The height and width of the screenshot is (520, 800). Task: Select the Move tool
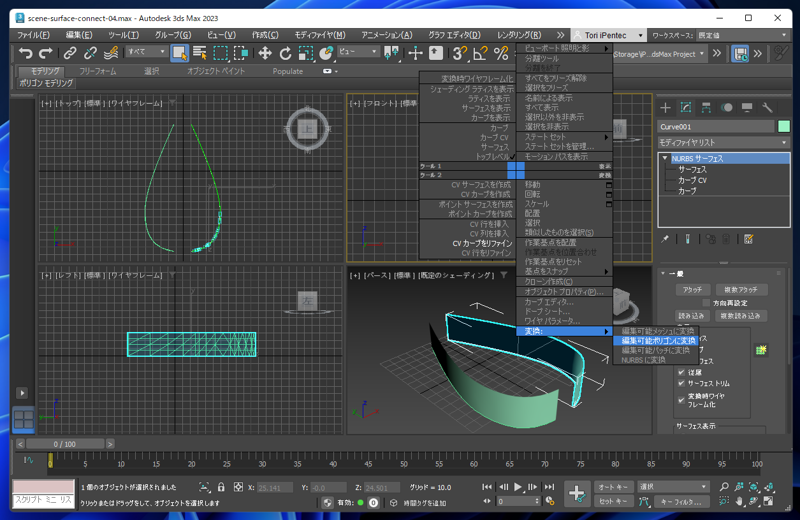(x=265, y=53)
